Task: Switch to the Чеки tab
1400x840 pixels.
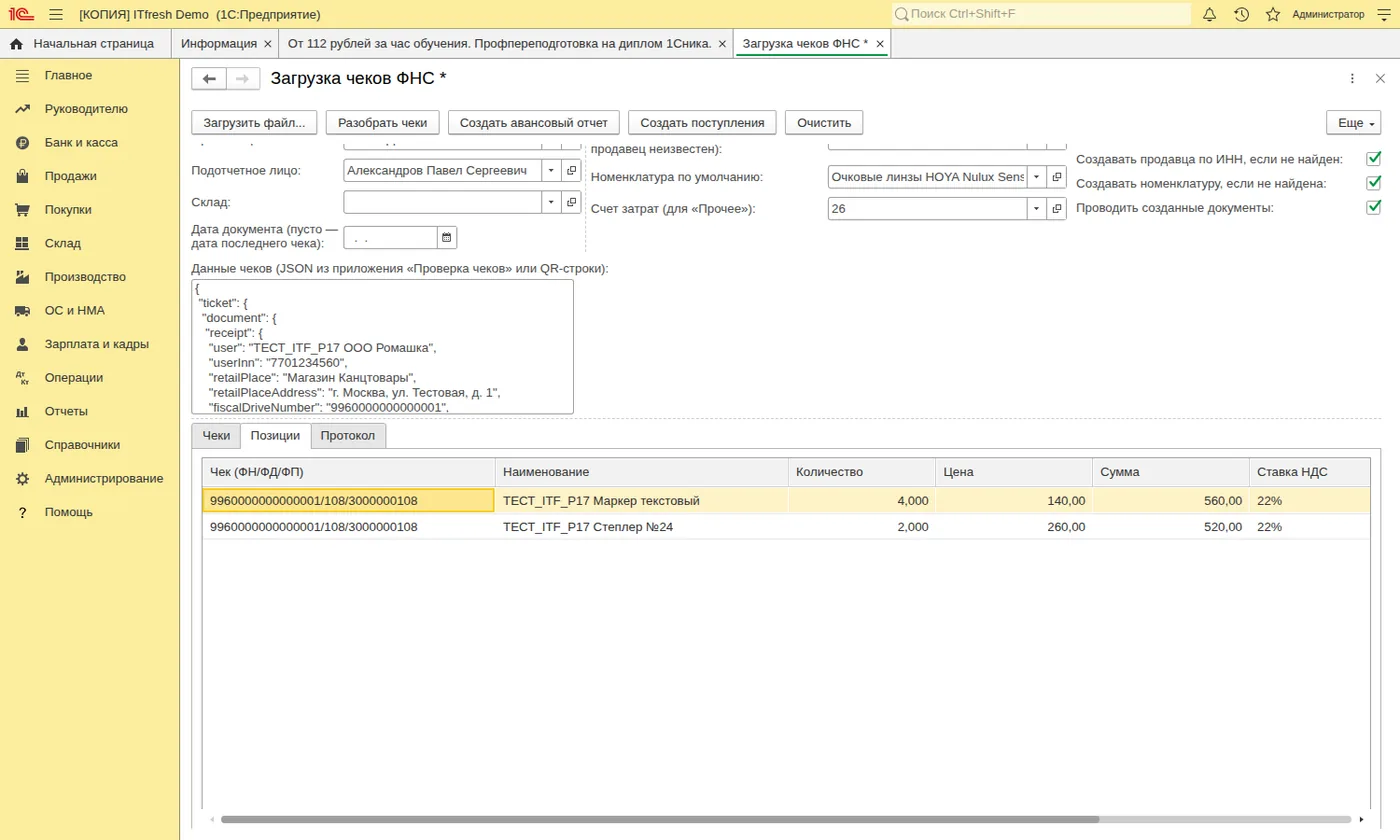Action: pyautogui.click(x=216, y=436)
